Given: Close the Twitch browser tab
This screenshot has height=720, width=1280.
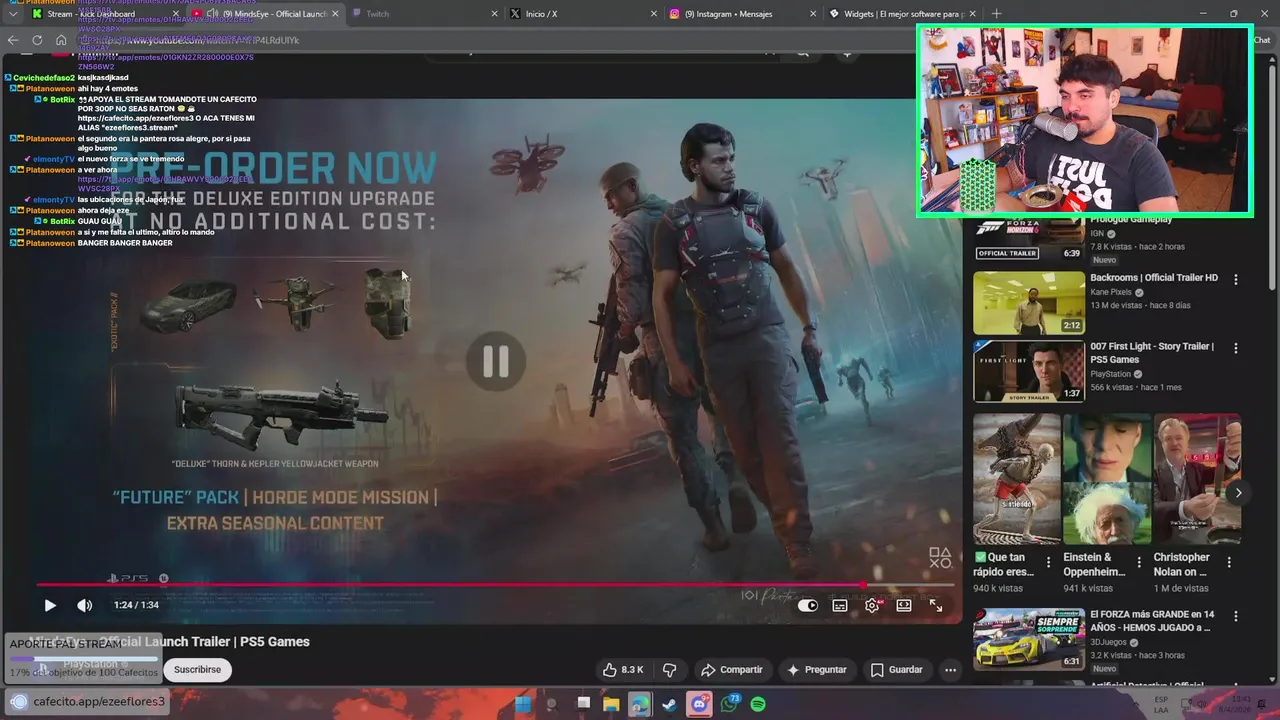Looking at the screenshot, I should point(494,14).
